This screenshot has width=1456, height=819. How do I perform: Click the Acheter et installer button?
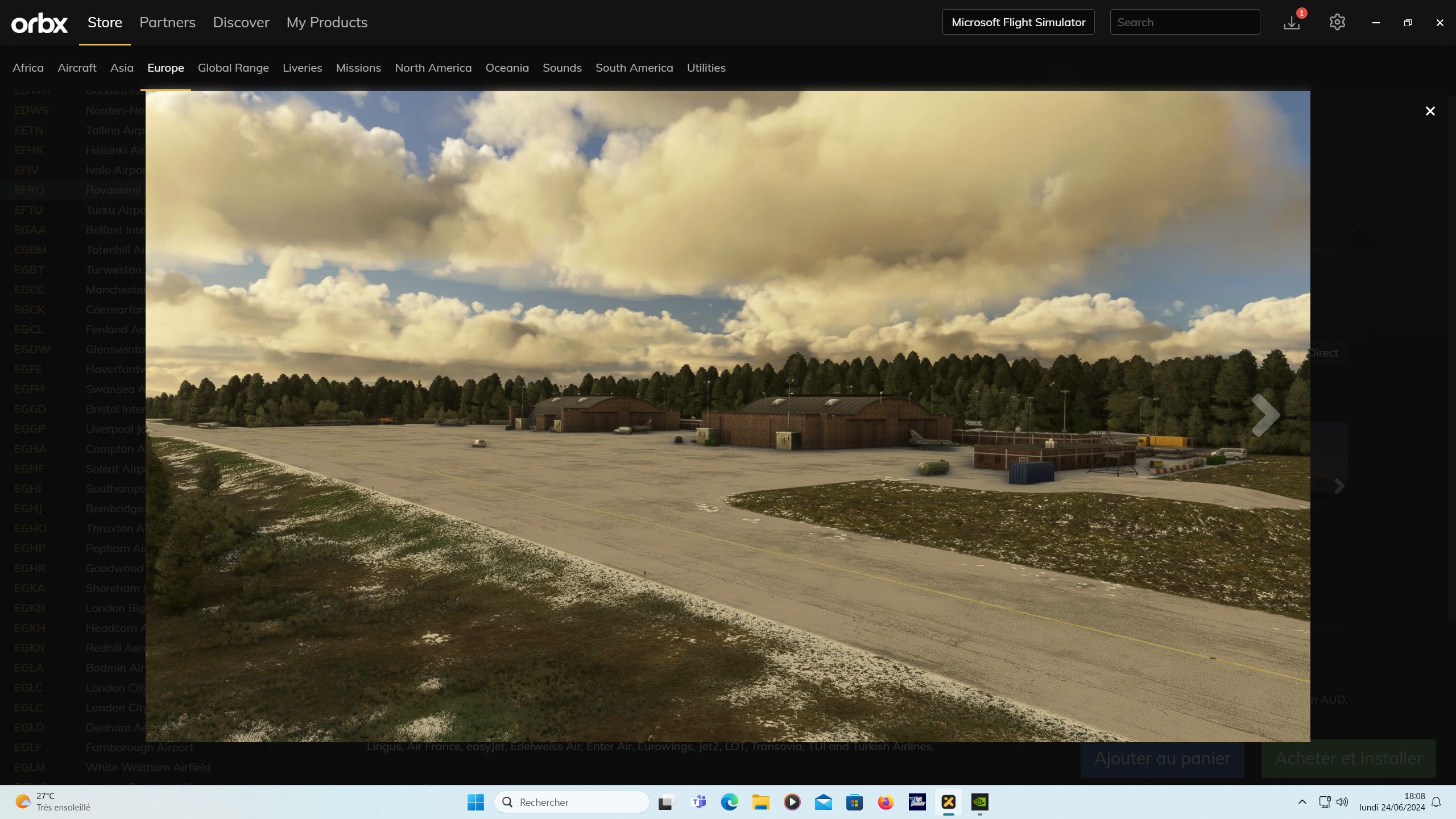click(1348, 758)
